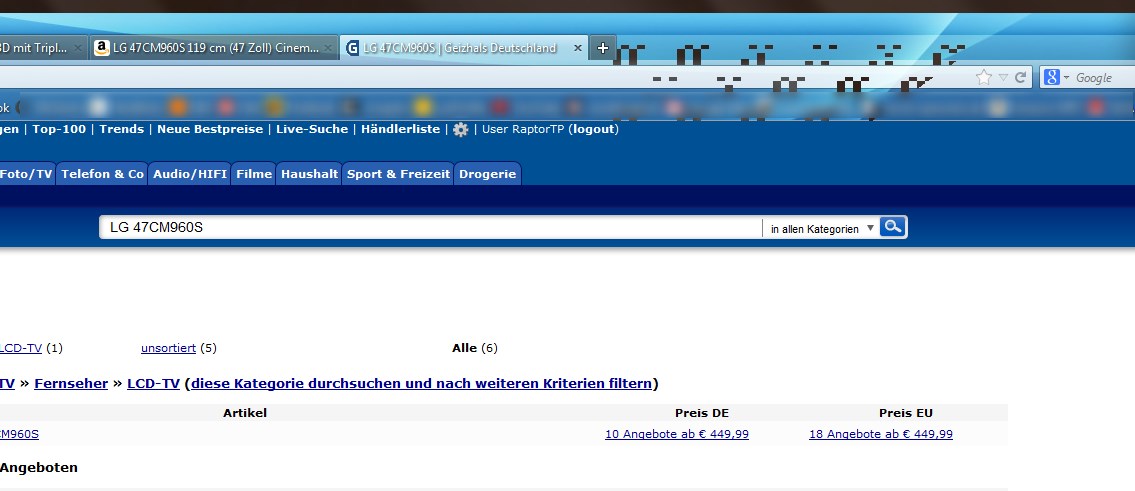Log out of user RaptorTP
1135x491 pixels.
point(594,130)
